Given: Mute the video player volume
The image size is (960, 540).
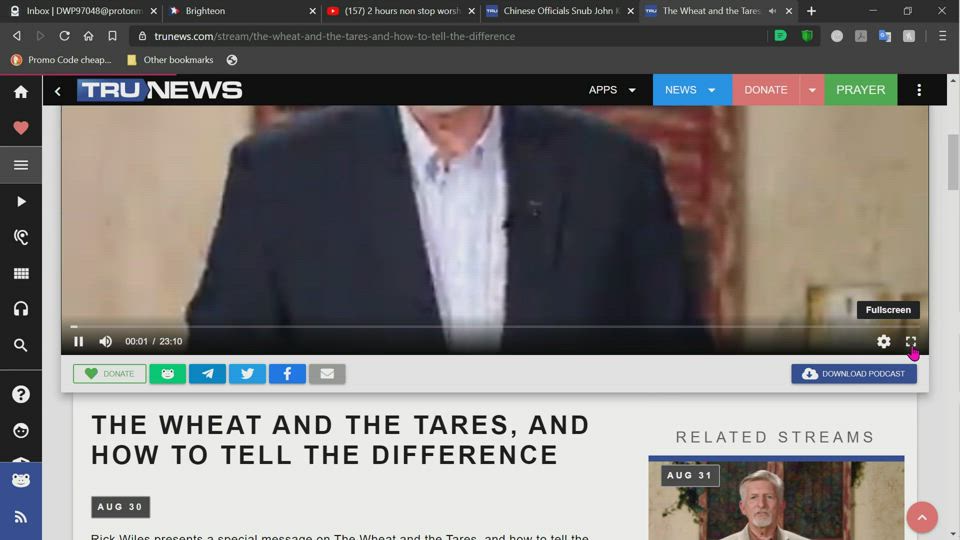Looking at the screenshot, I should click(x=106, y=342).
